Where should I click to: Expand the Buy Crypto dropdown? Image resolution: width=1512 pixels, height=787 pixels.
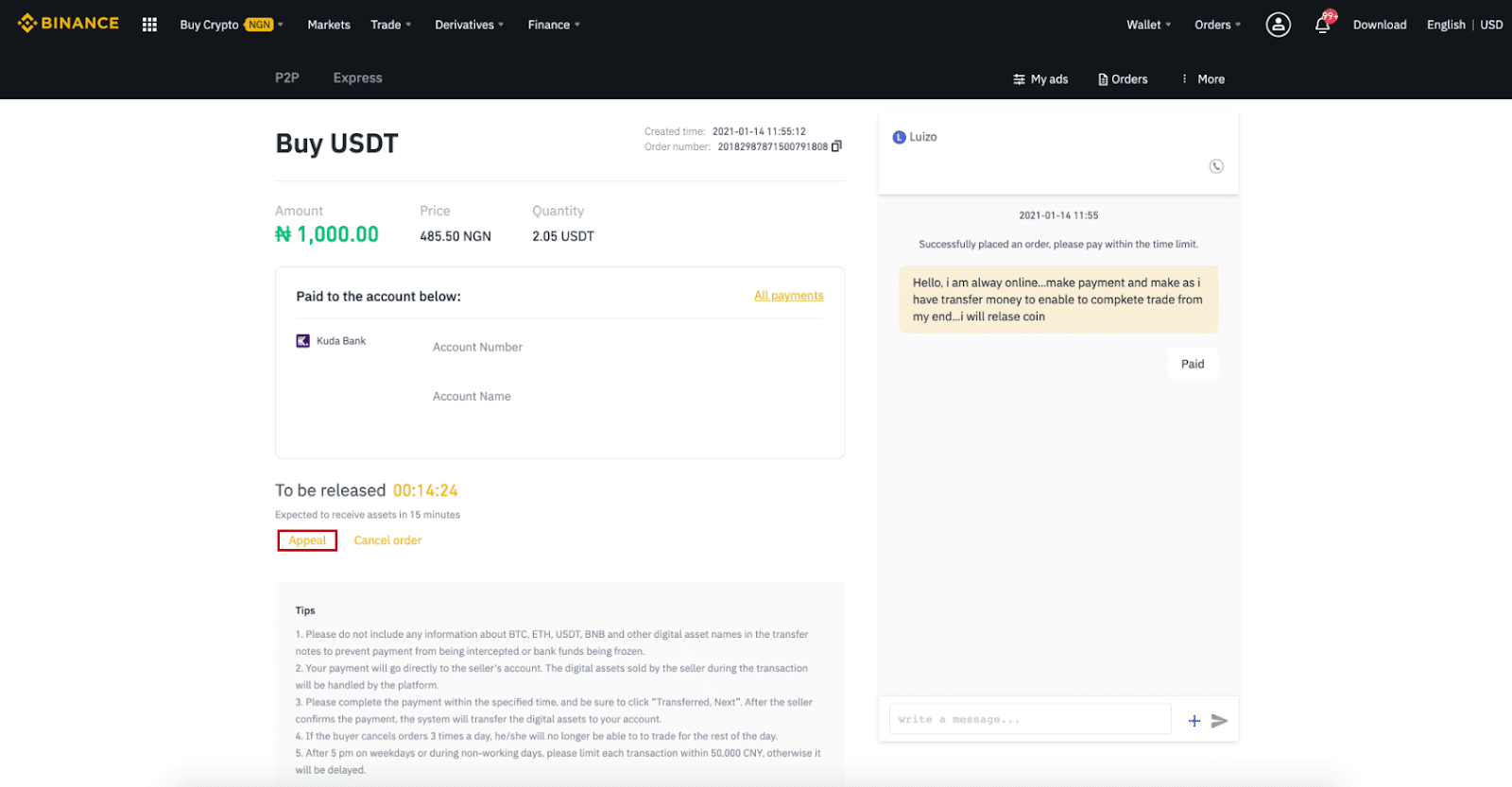[231, 25]
